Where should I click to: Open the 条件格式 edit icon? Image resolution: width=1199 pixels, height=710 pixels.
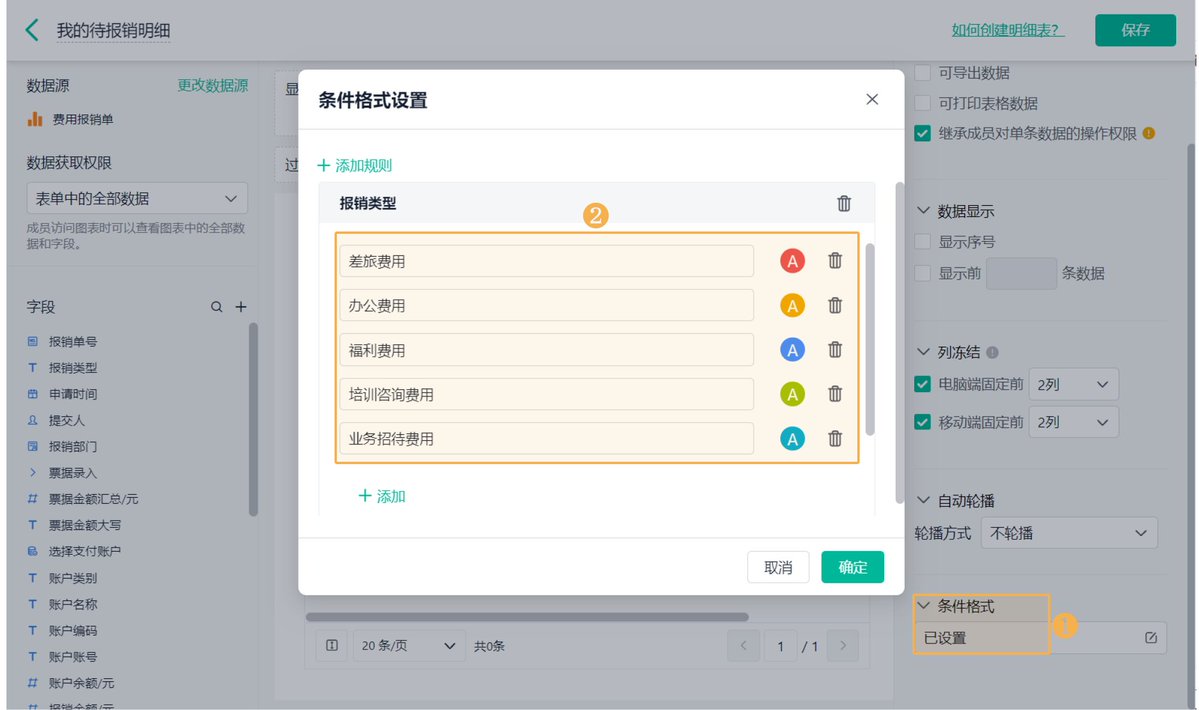[1151, 637]
